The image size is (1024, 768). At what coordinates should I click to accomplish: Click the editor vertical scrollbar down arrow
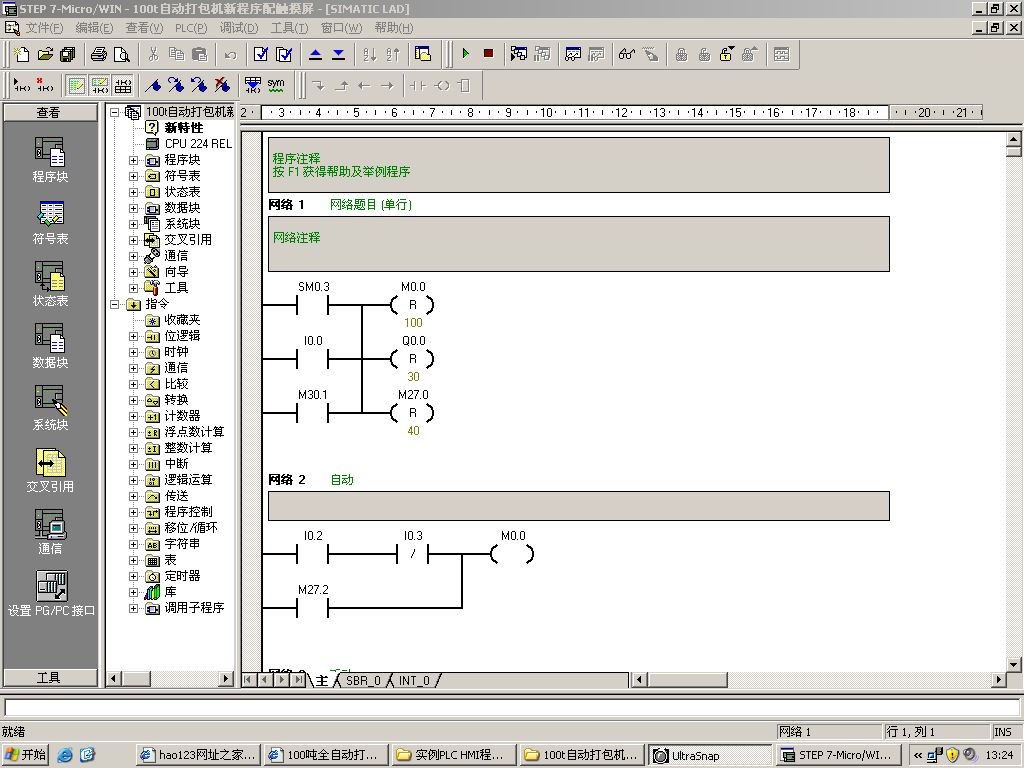[1014, 664]
